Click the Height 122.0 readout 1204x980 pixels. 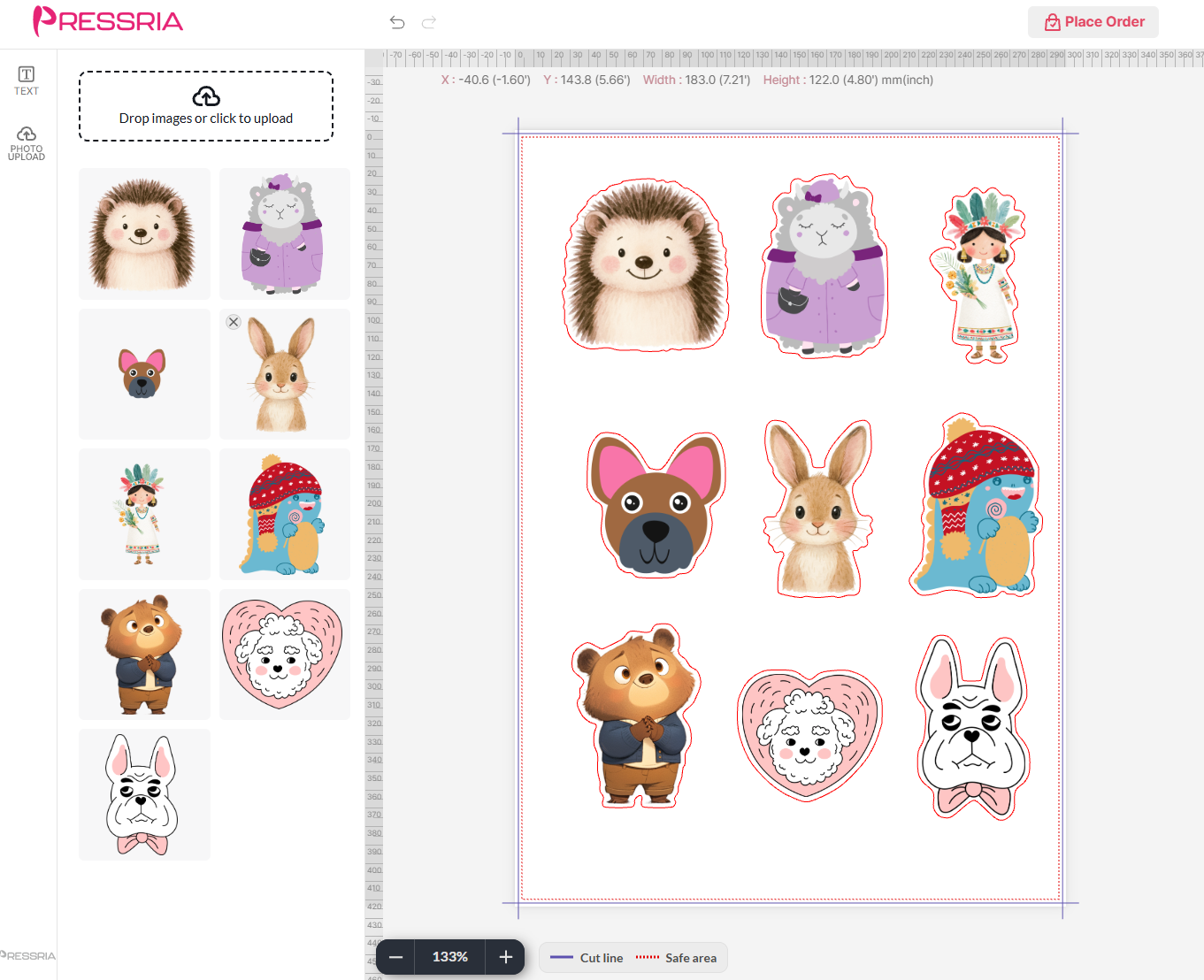tap(847, 80)
